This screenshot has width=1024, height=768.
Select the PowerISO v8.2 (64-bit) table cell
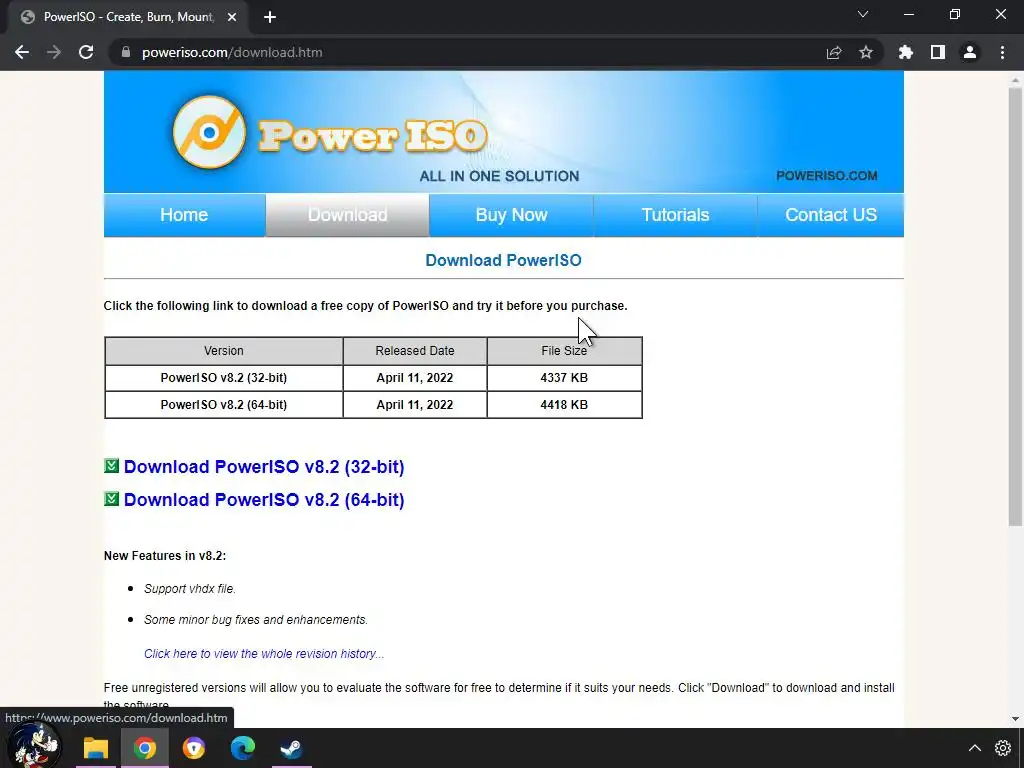point(224,405)
